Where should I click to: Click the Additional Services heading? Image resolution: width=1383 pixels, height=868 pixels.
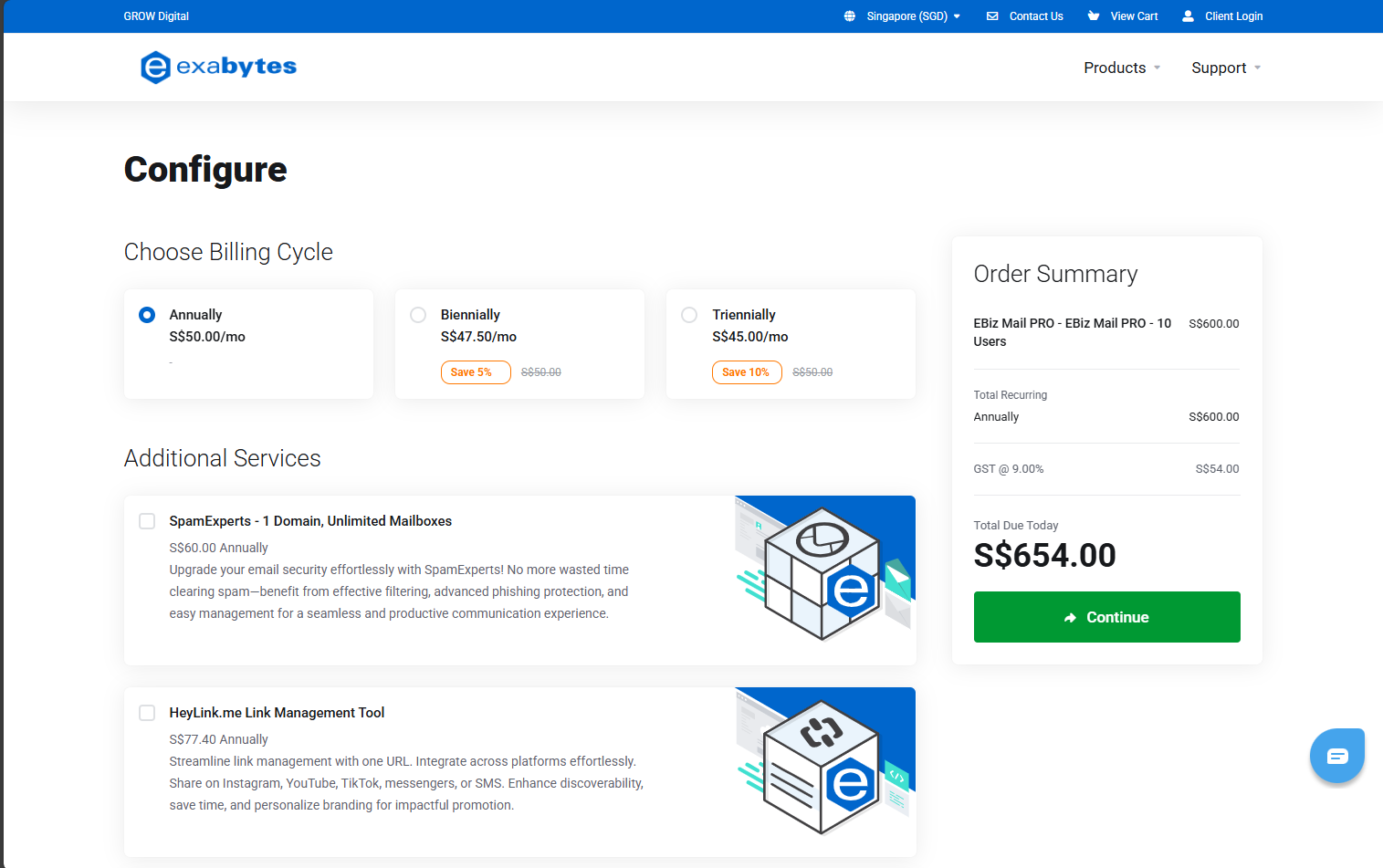[222, 458]
